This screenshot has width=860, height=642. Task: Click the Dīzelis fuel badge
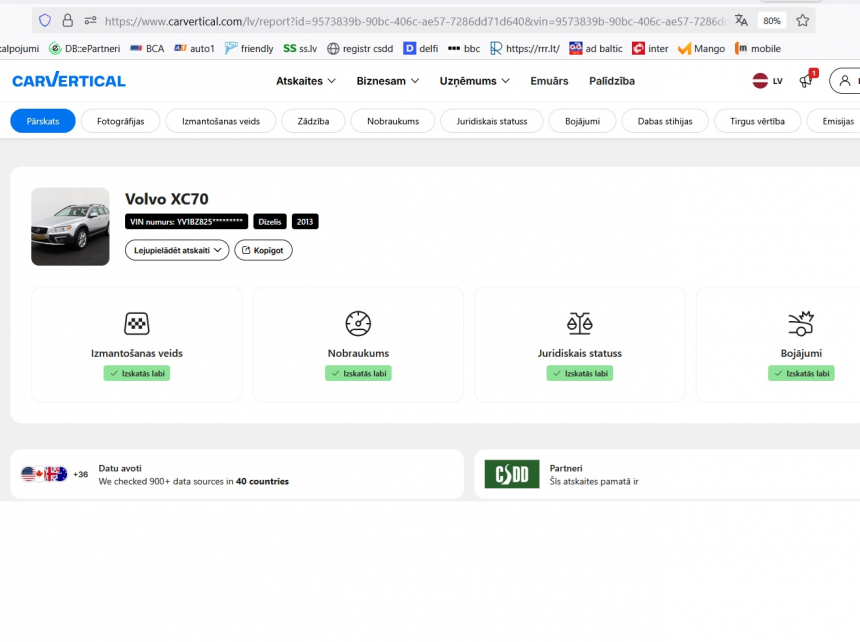click(x=270, y=221)
